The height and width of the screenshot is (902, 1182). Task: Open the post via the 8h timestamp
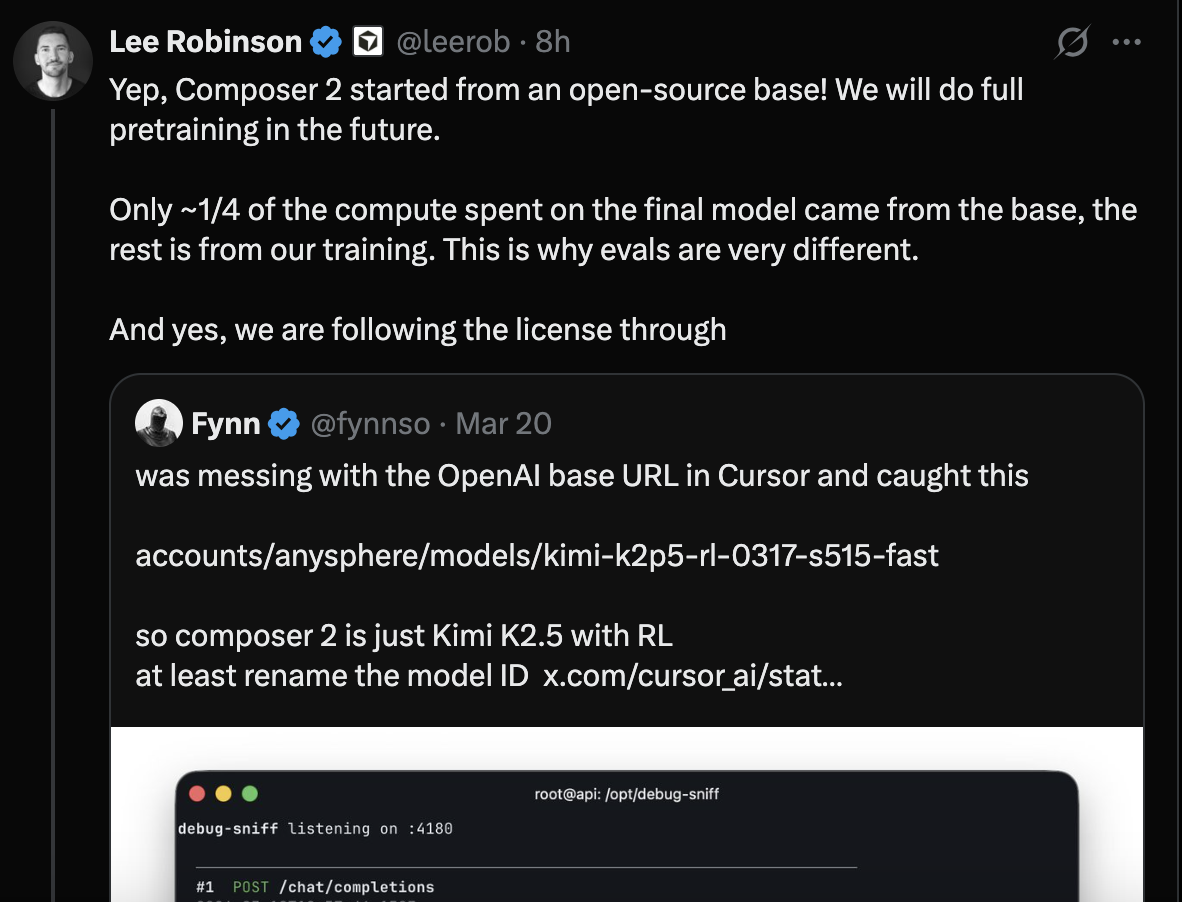click(x=553, y=42)
